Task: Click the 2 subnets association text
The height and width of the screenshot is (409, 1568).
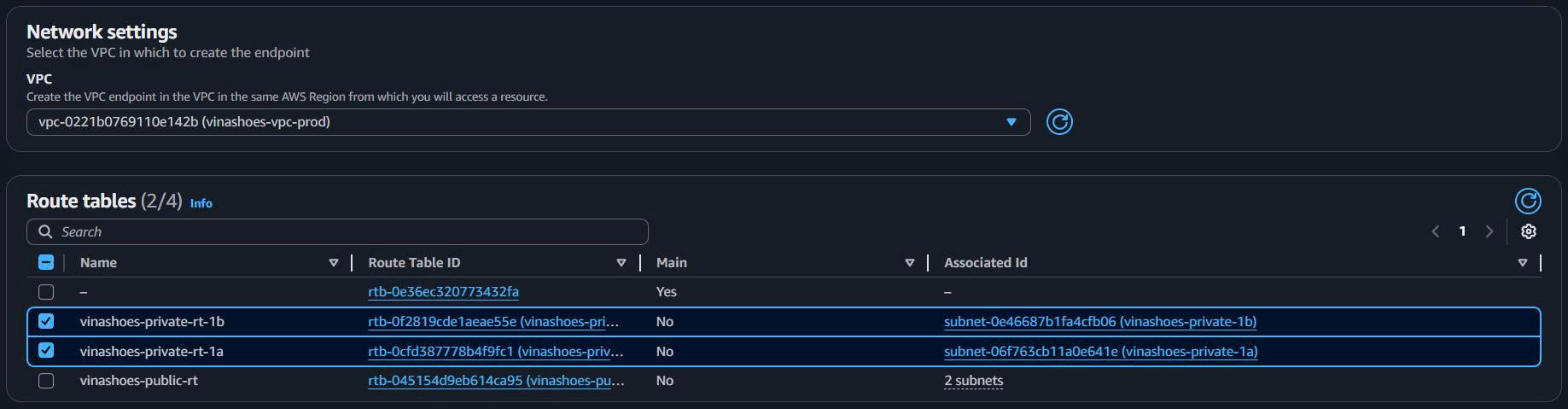Action: click(974, 381)
